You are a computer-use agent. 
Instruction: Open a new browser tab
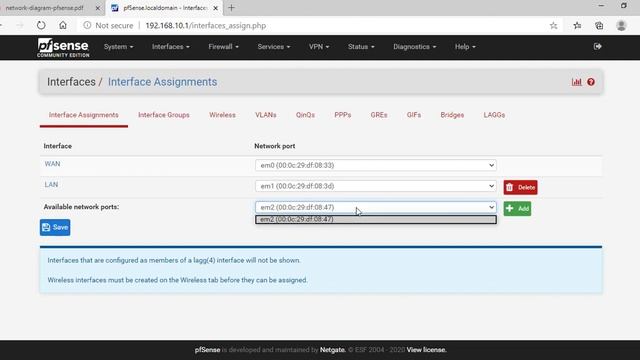[x=231, y=8]
